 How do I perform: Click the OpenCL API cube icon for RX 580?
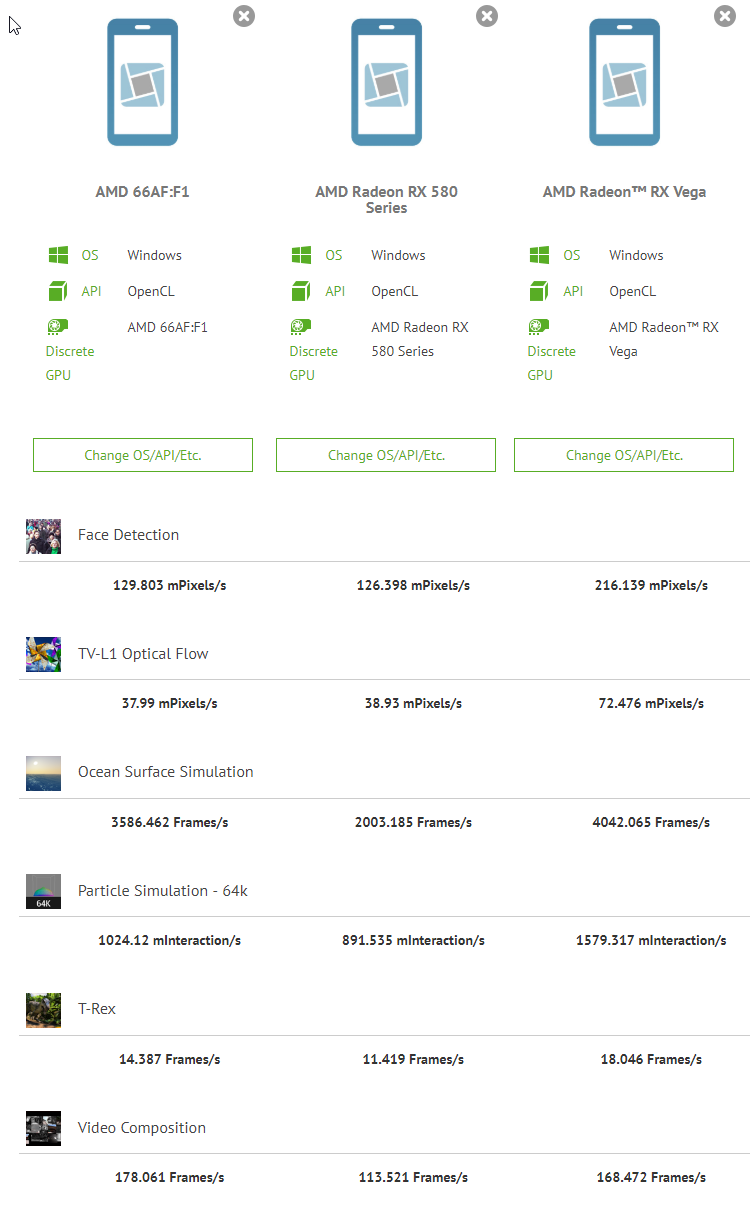[301, 291]
